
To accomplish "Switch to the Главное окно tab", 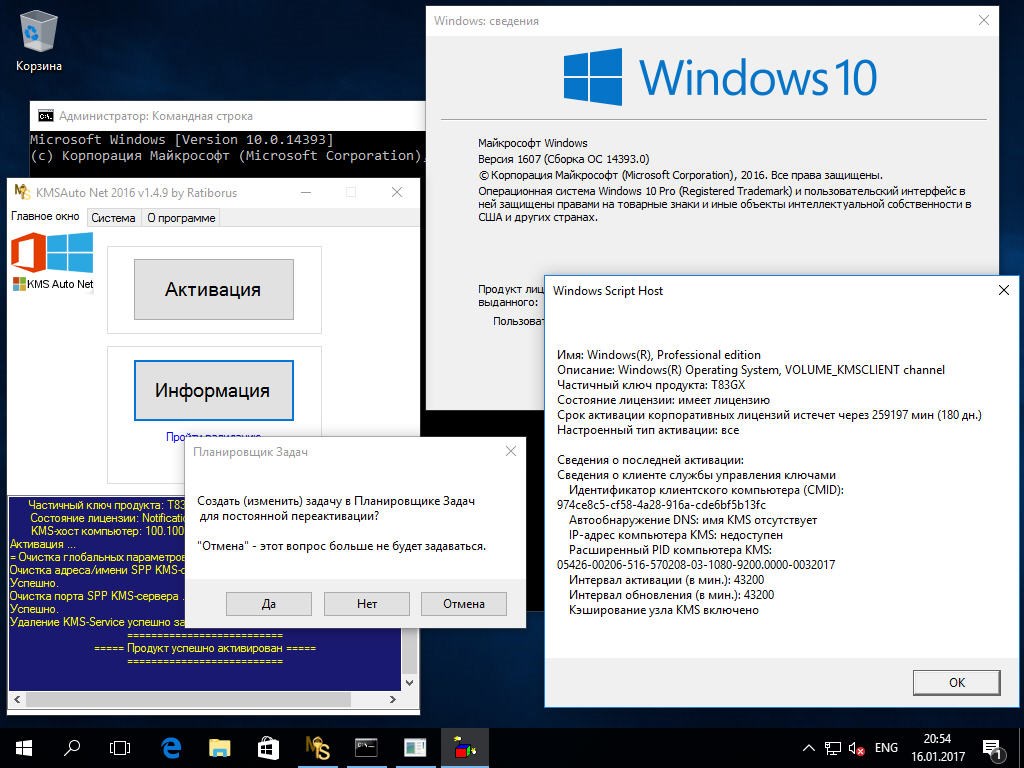I will tap(46, 216).
